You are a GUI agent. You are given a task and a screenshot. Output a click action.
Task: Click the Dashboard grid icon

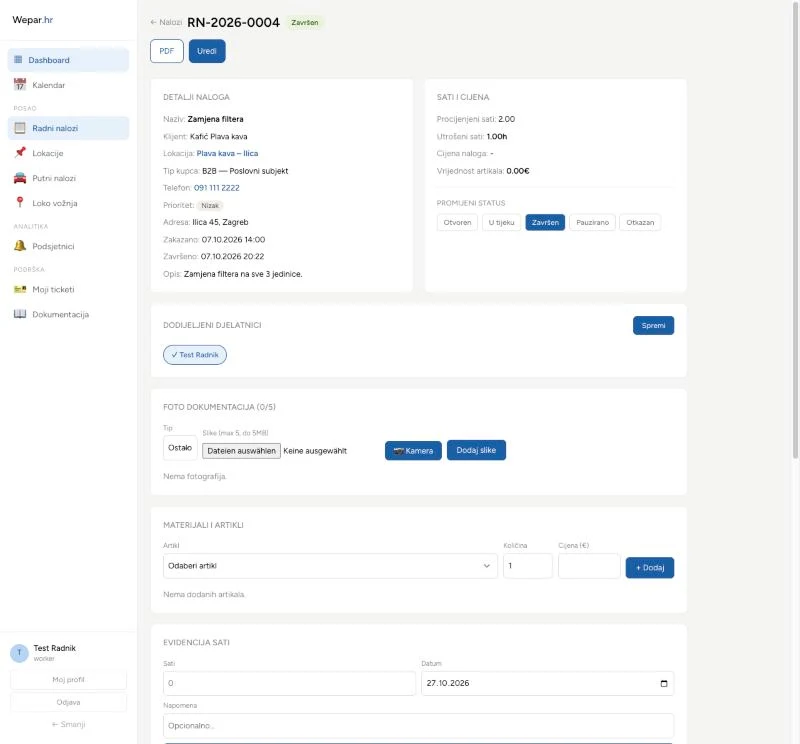[18, 60]
